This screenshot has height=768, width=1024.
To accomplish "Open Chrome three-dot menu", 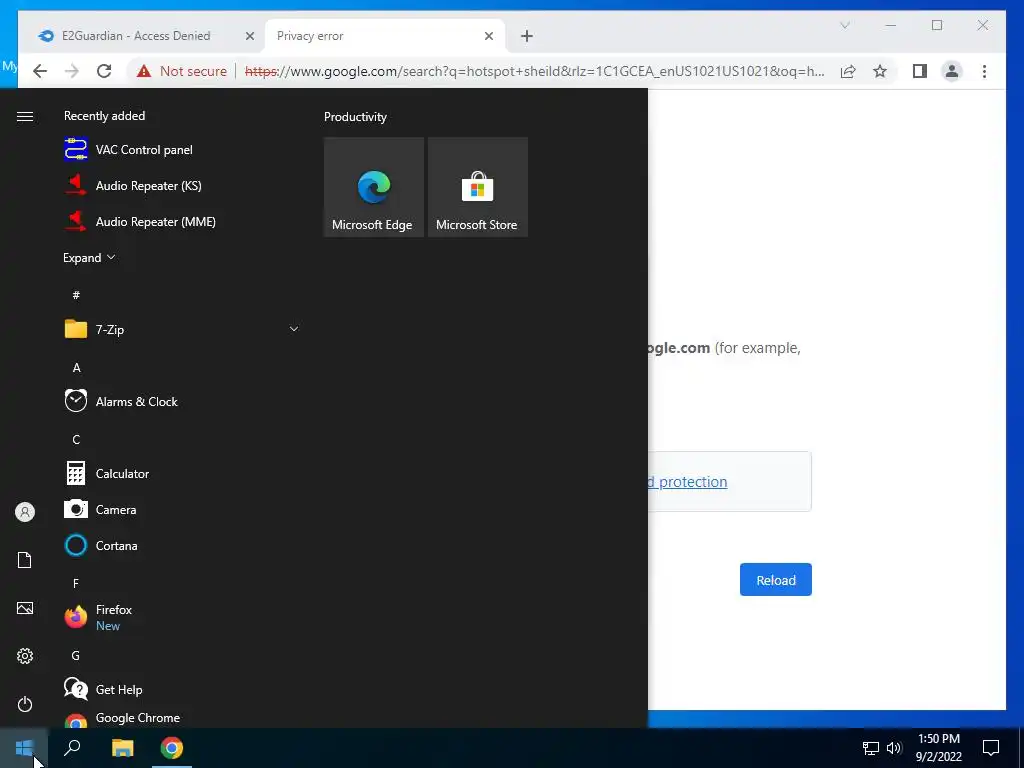I will click(984, 71).
